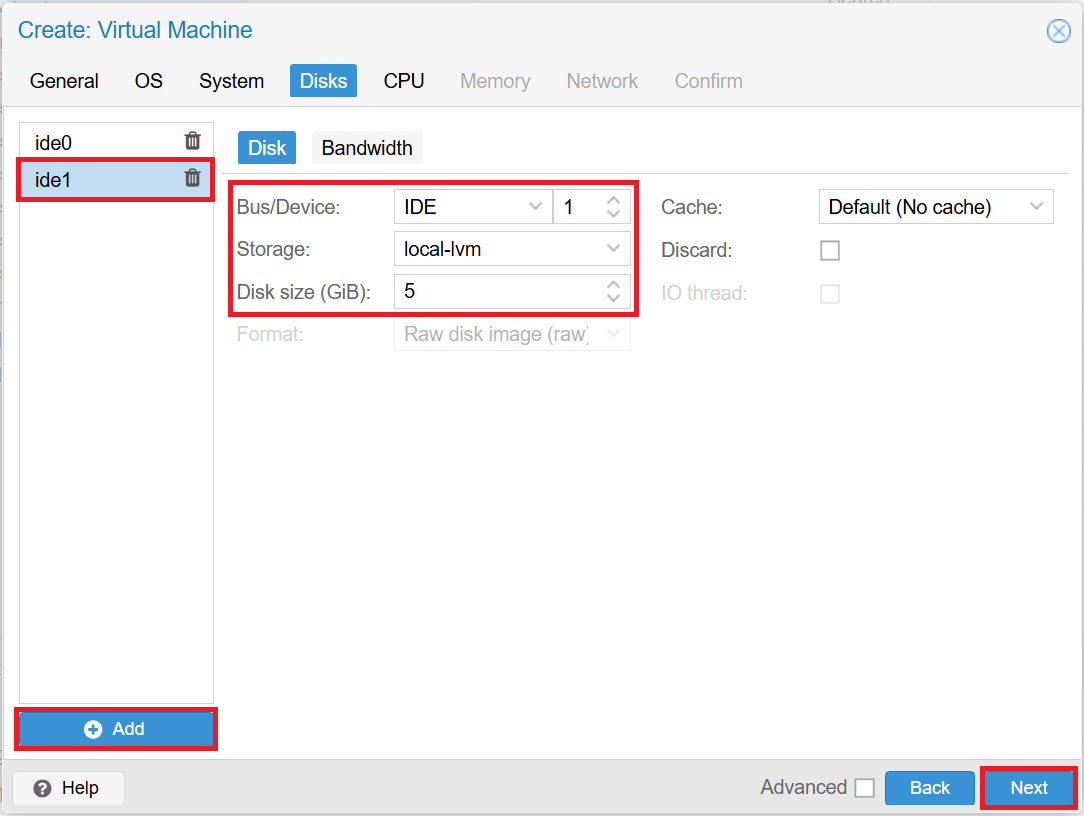Increase Disk size with up stepper arrow
The height and width of the screenshot is (816, 1084).
614,285
